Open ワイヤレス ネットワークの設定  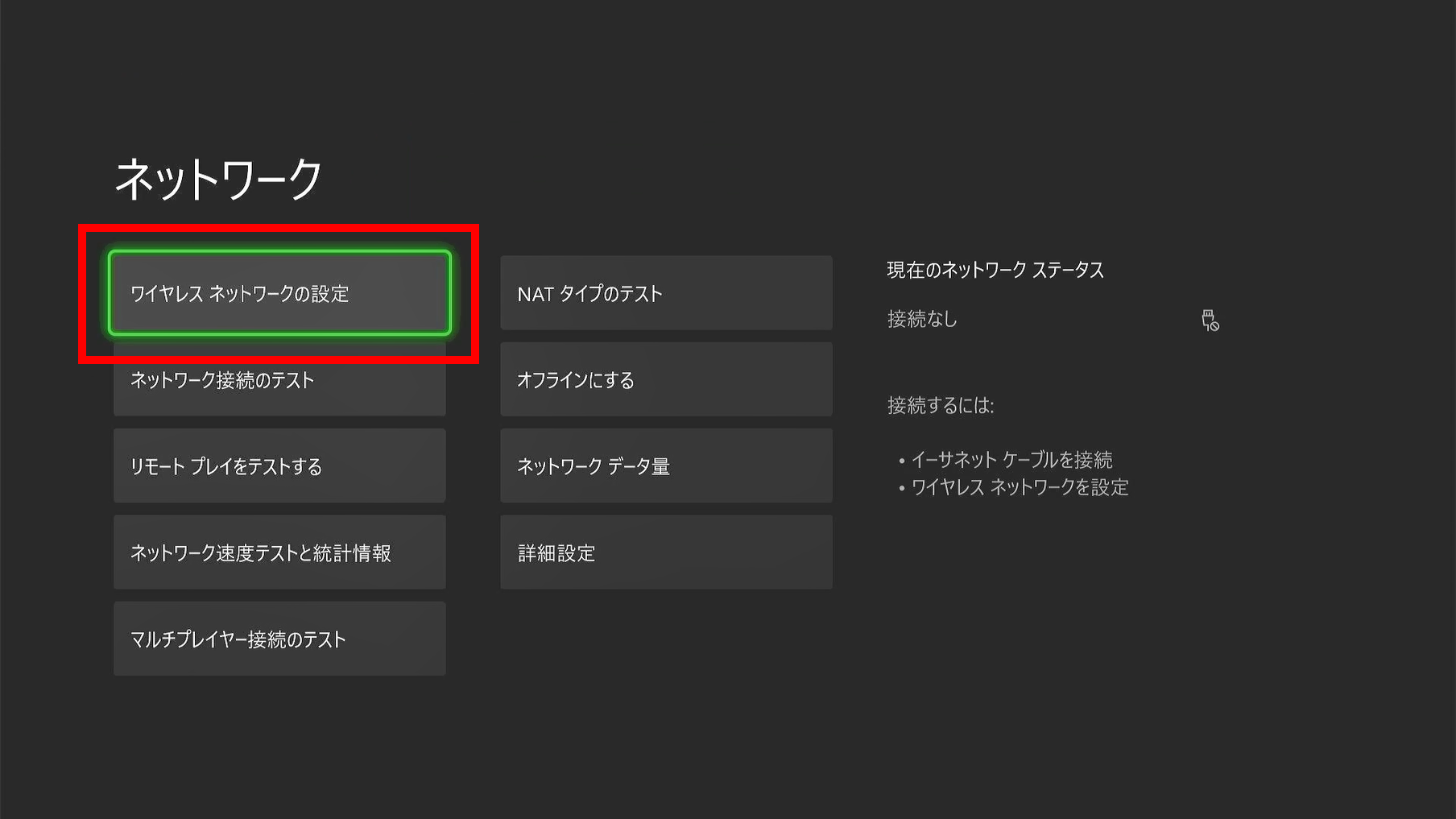click(279, 293)
